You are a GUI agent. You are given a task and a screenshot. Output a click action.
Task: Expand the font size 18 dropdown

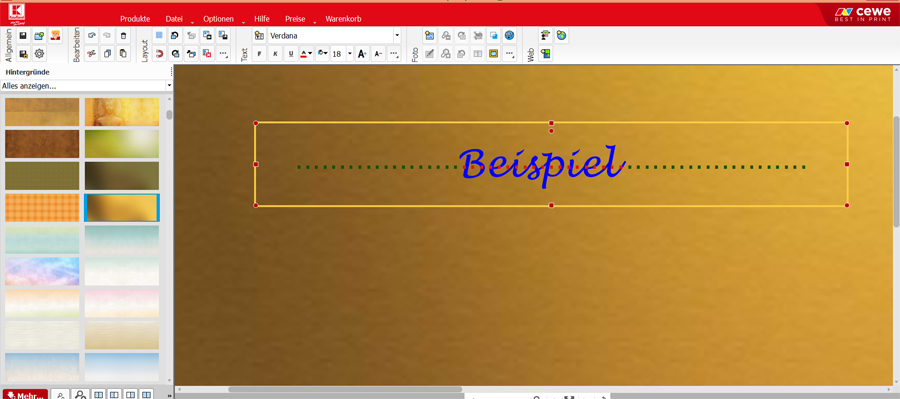pyautogui.click(x=350, y=54)
